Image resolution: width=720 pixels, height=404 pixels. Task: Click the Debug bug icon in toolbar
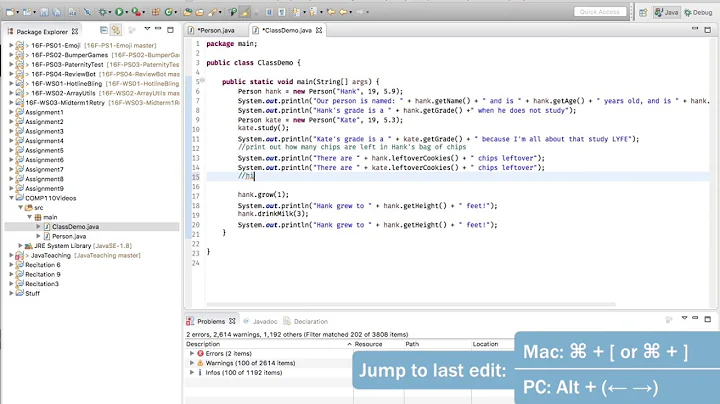point(101,12)
